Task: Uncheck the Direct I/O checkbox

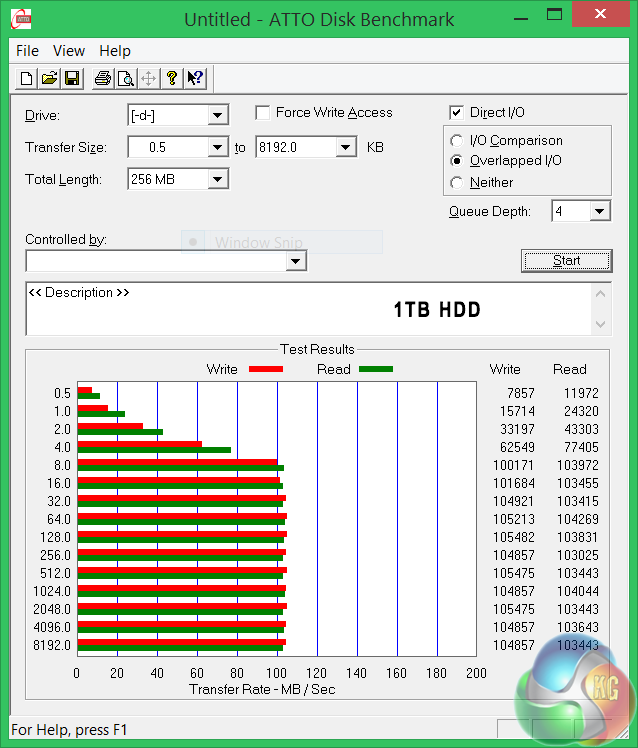Action: tap(457, 113)
